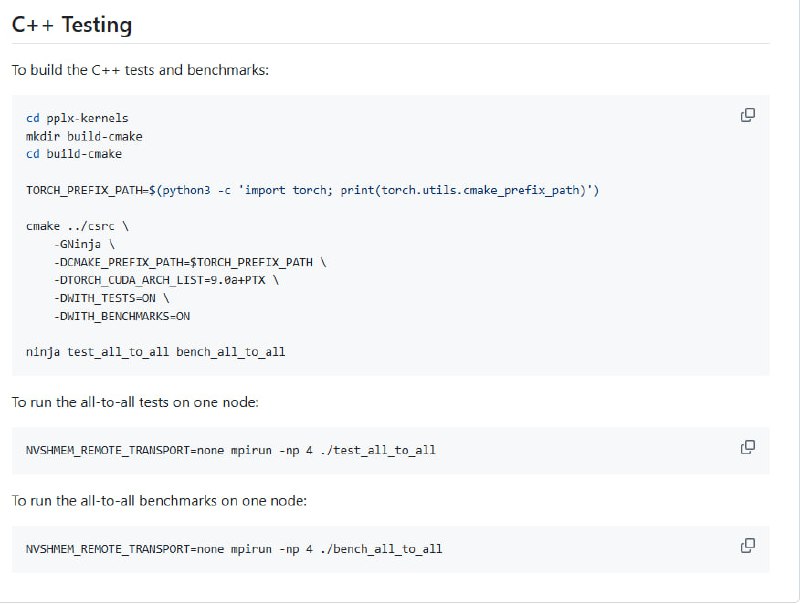Click the 'cd build-cmake' code line
Viewport: 800px width, 605px height.
[74, 154]
